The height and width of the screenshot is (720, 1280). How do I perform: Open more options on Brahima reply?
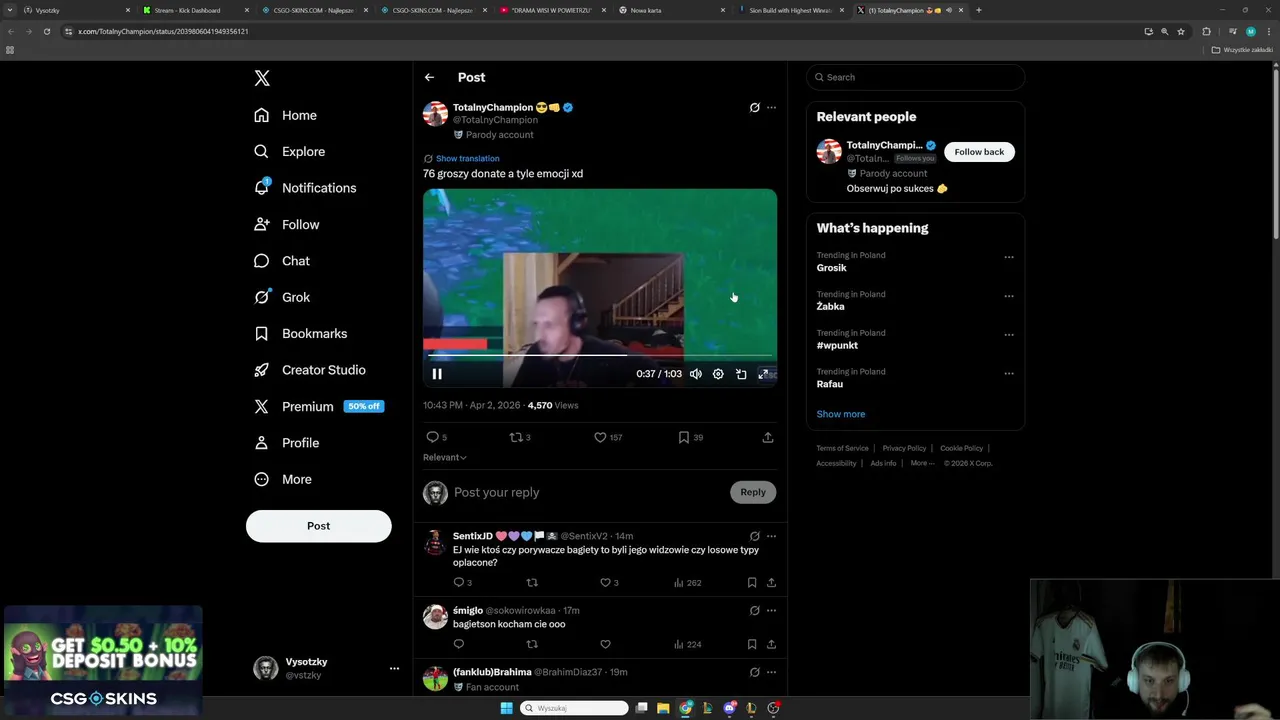771,672
